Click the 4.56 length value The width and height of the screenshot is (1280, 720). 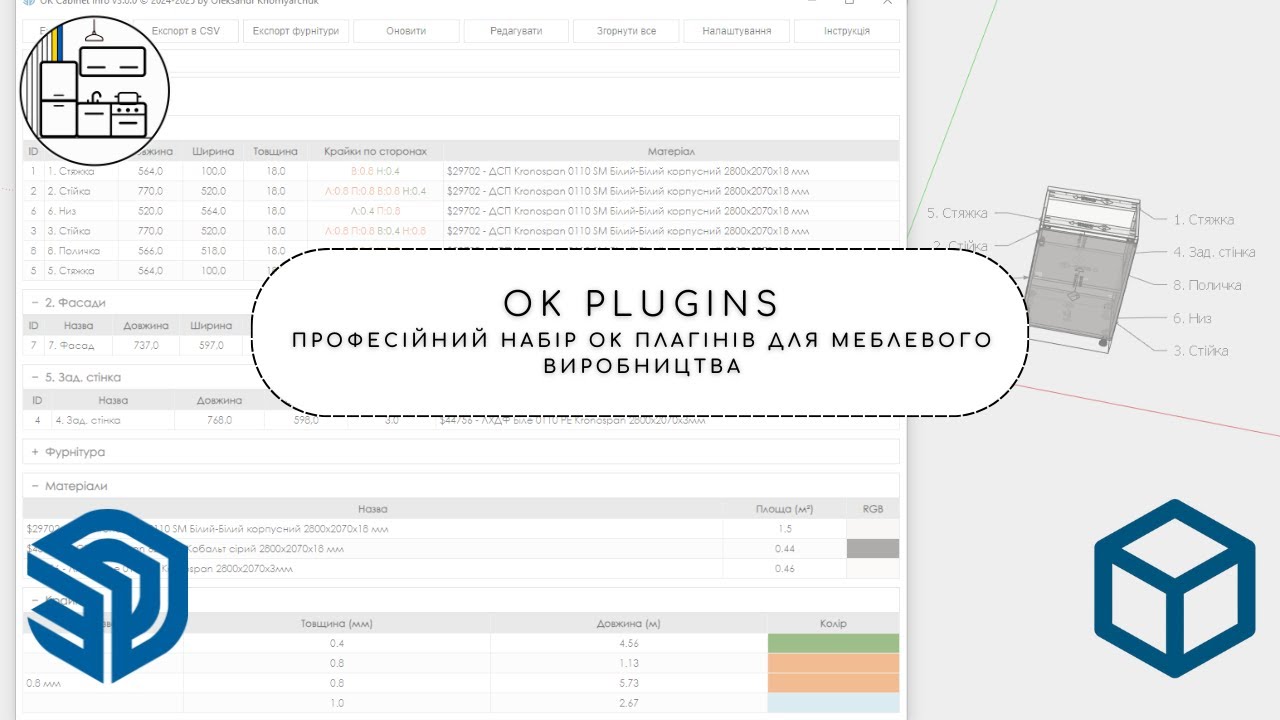pyautogui.click(x=629, y=643)
